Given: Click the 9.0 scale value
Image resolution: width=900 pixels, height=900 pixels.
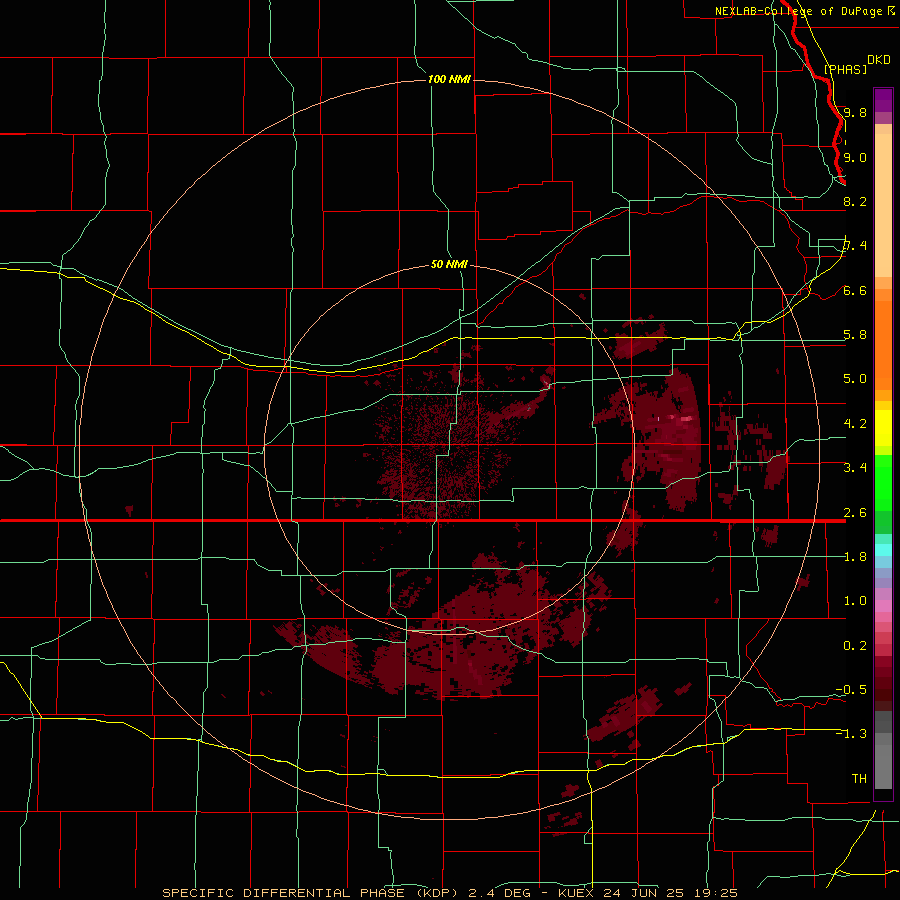Looking at the screenshot, I should [x=855, y=157].
